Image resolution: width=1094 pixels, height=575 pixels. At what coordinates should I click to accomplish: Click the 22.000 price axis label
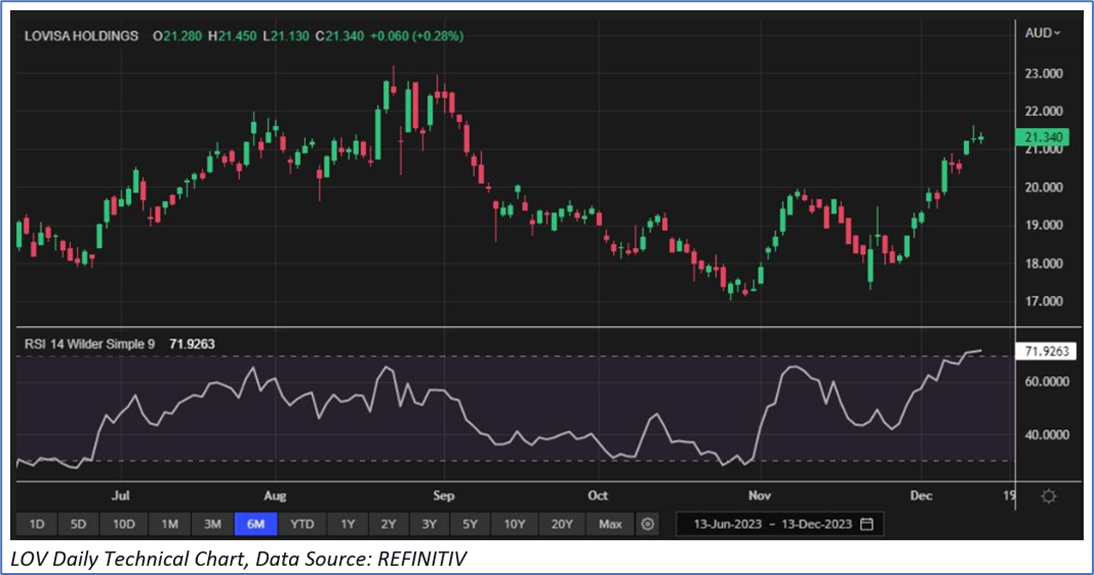[x=1044, y=111]
